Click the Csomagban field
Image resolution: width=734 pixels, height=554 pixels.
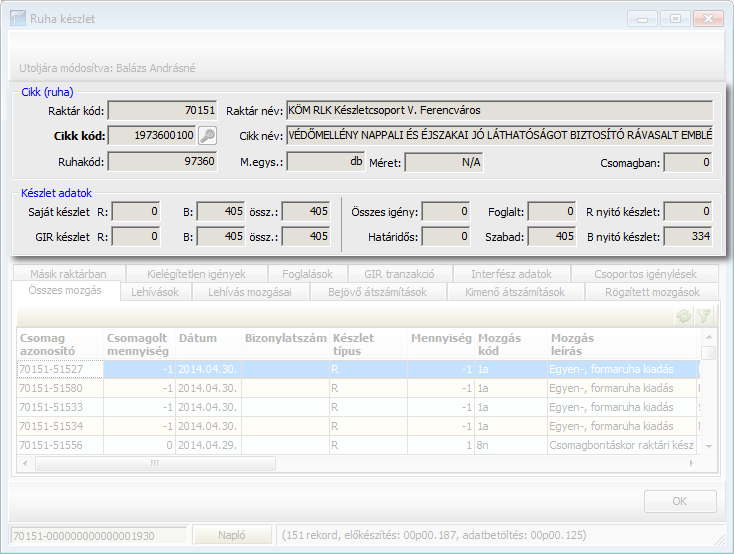688,163
